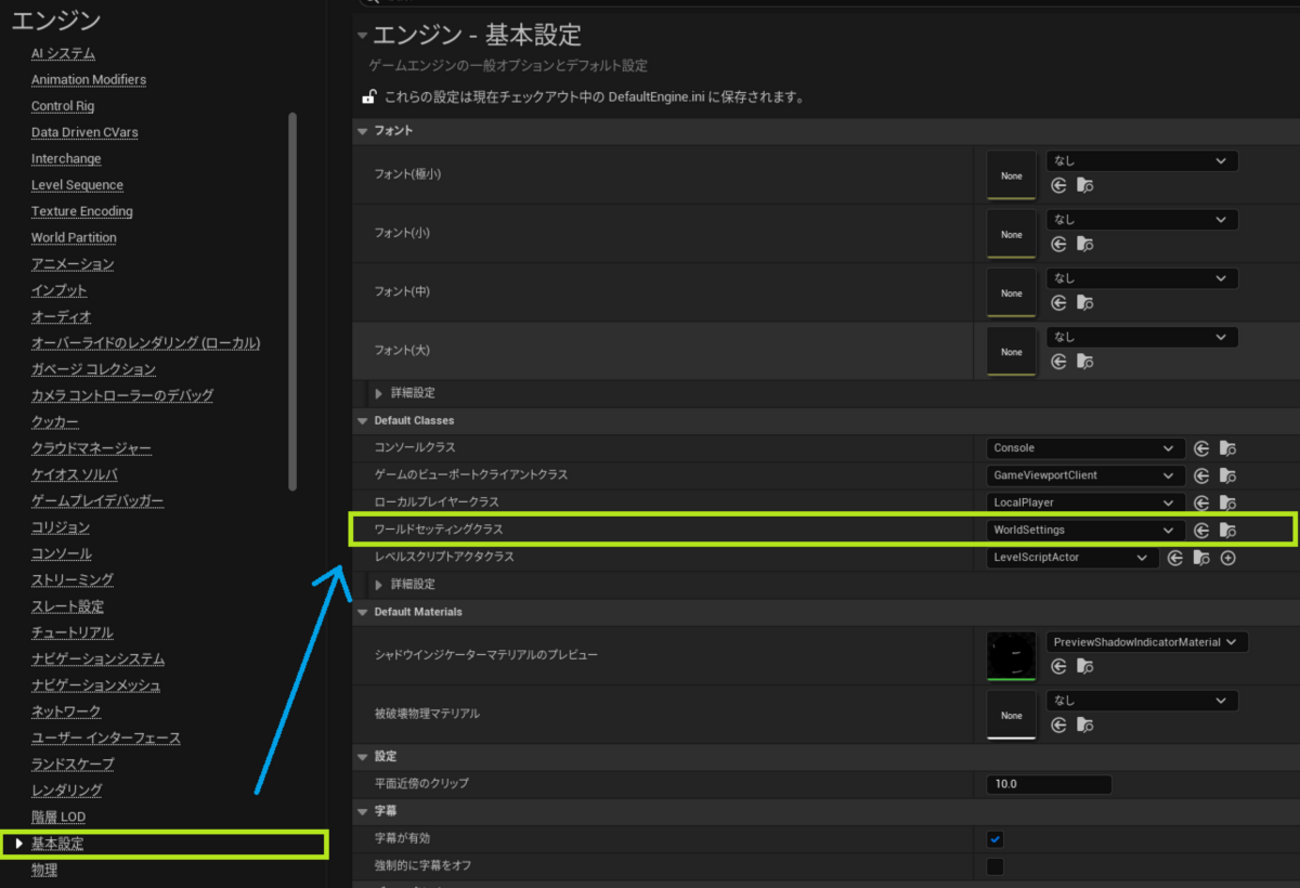Click use-selected arrow under PreviewShadowIndicatorMaterial
Viewport: 1300px width, 888px height.
point(1058,666)
